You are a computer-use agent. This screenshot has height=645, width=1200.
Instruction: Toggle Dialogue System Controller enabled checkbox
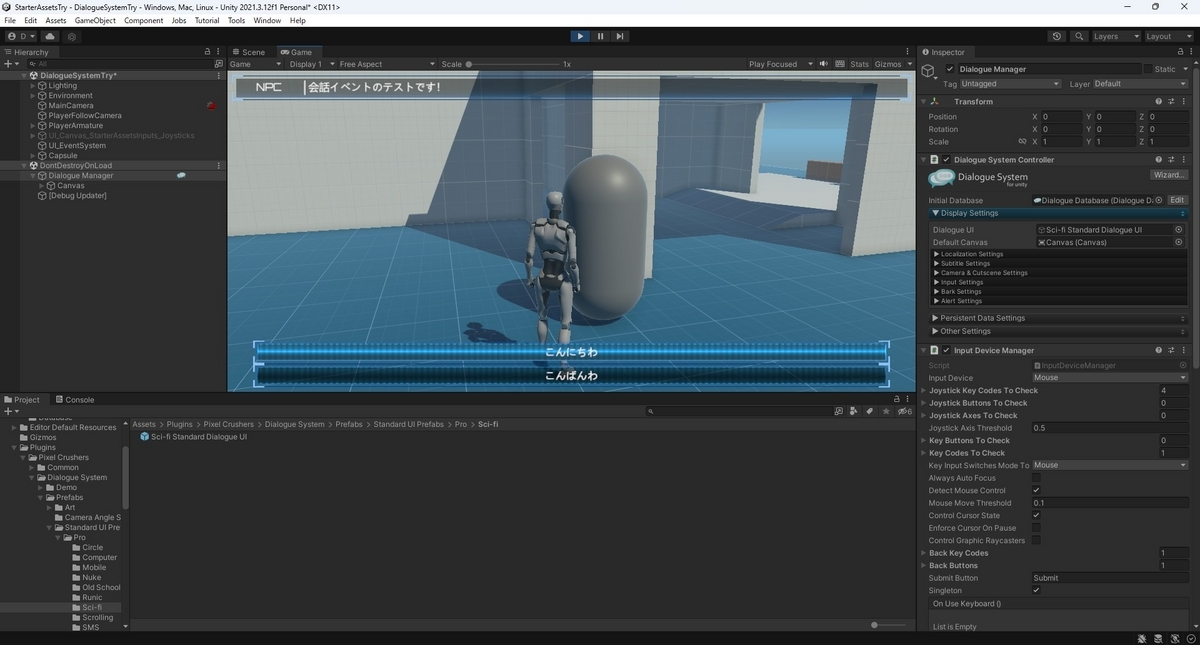pyautogui.click(x=946, y=159)
